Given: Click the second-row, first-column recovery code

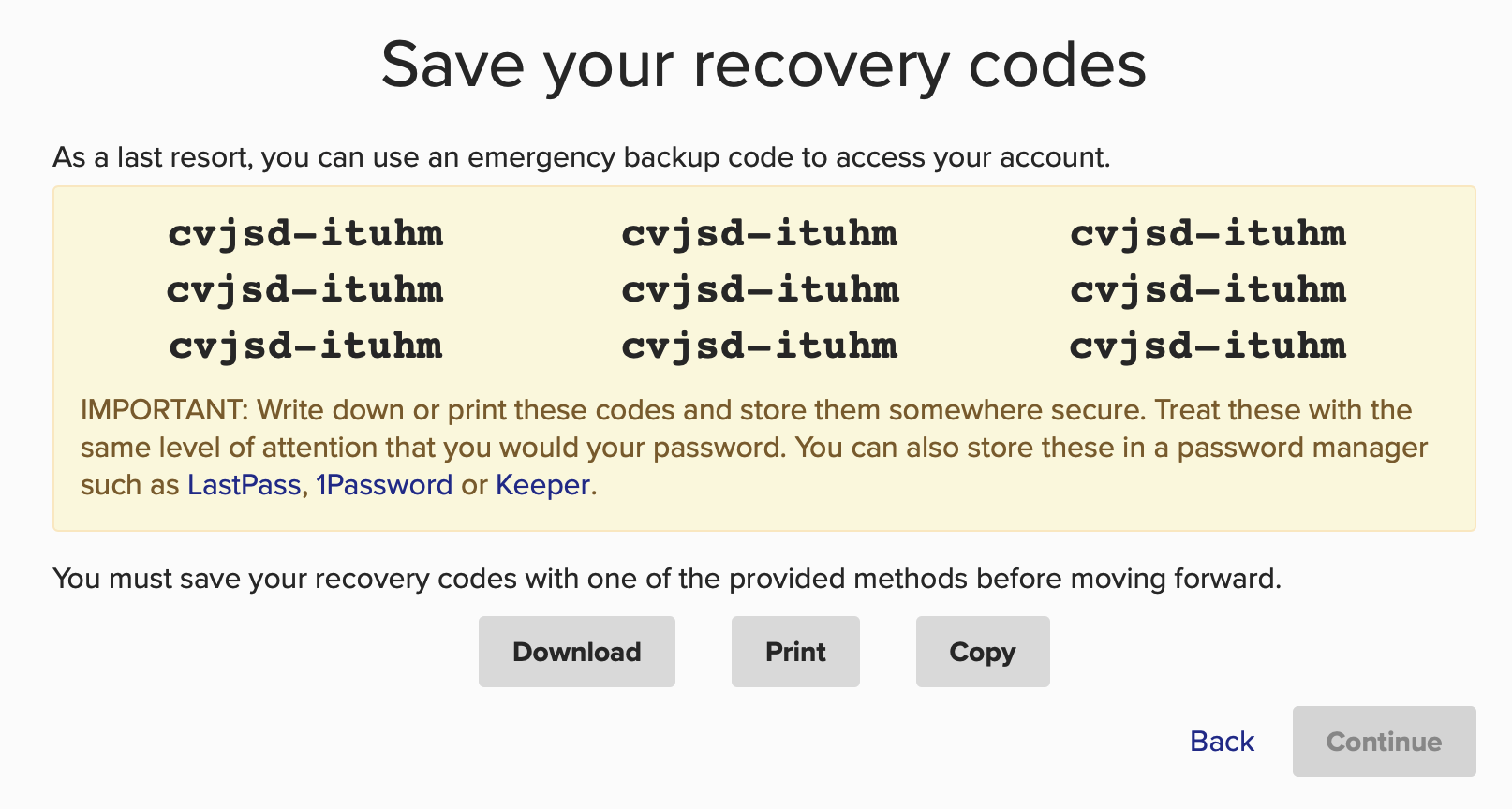Looking at the screenshot, I should click(x=305, y=289).
